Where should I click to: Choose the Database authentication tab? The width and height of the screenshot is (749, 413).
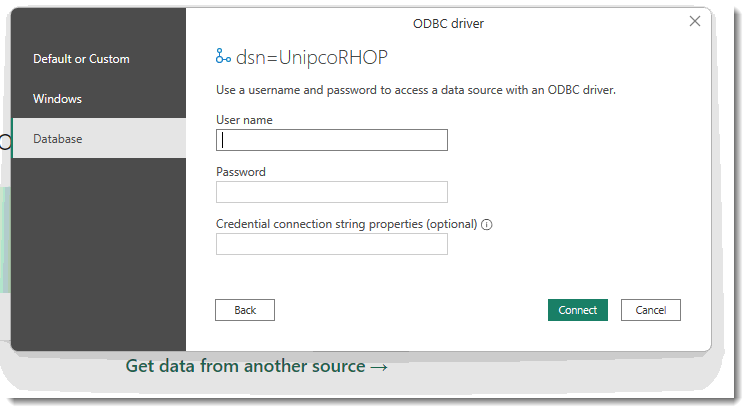click(x=58, y=139)
